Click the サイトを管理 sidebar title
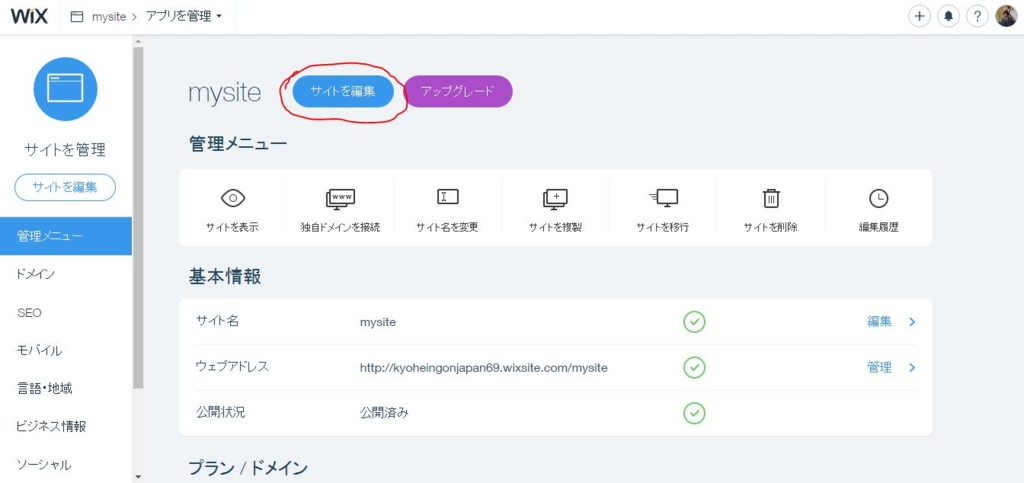The width and height of the screenshot is (1024, 483). (x=65, y=150)
